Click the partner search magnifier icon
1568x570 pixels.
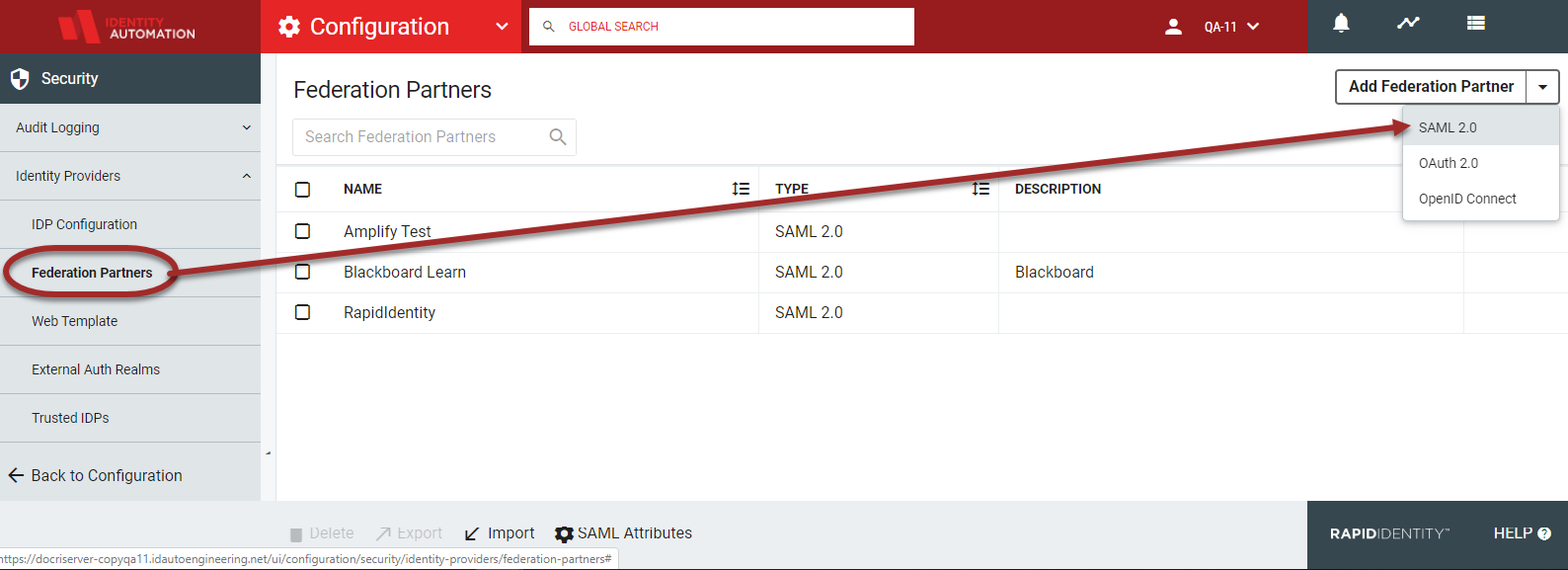558,137
